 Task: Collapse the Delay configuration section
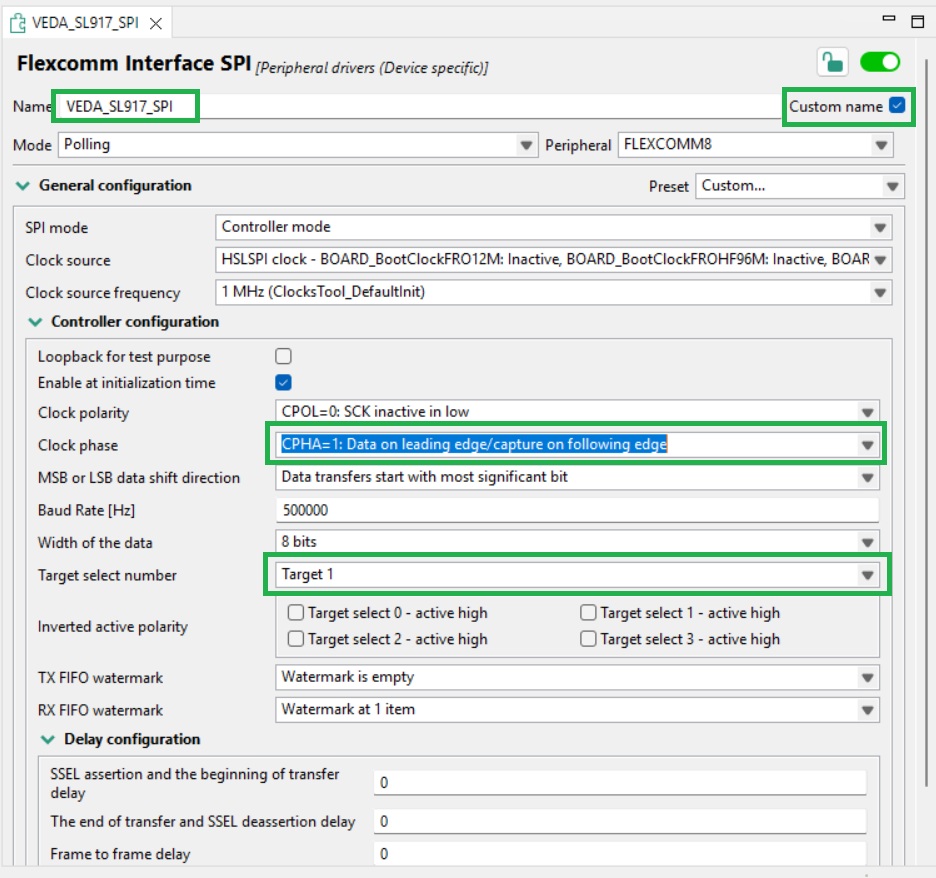point(47,740)
